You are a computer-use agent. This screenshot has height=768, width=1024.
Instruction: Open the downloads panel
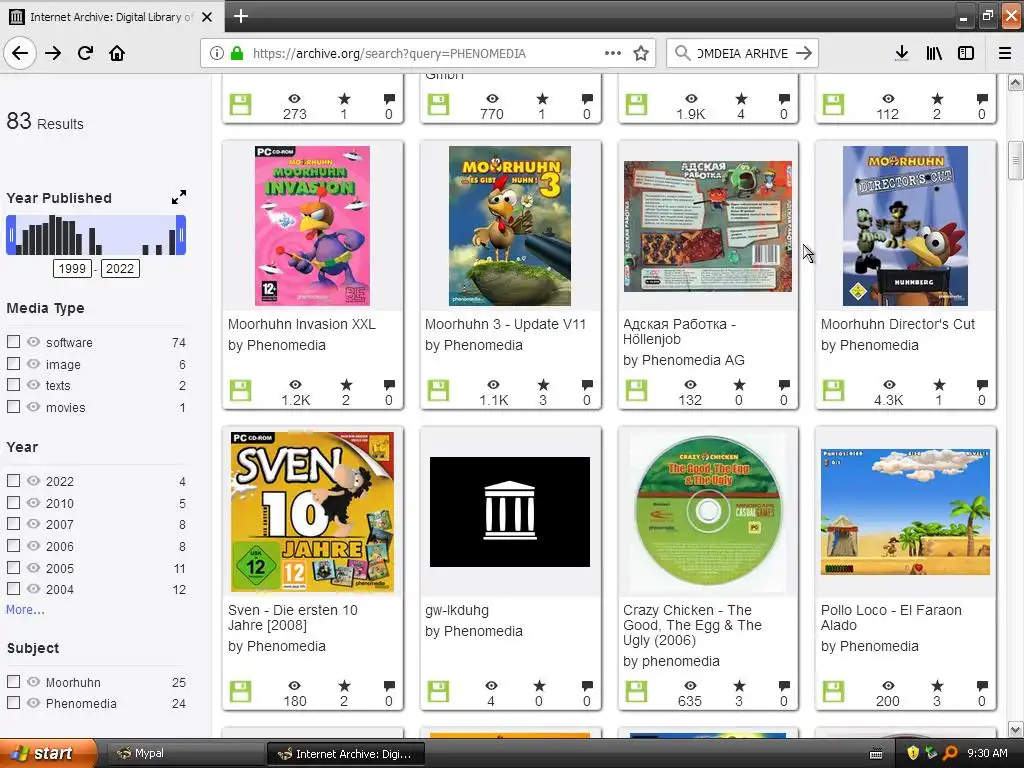tap(902, 53)
